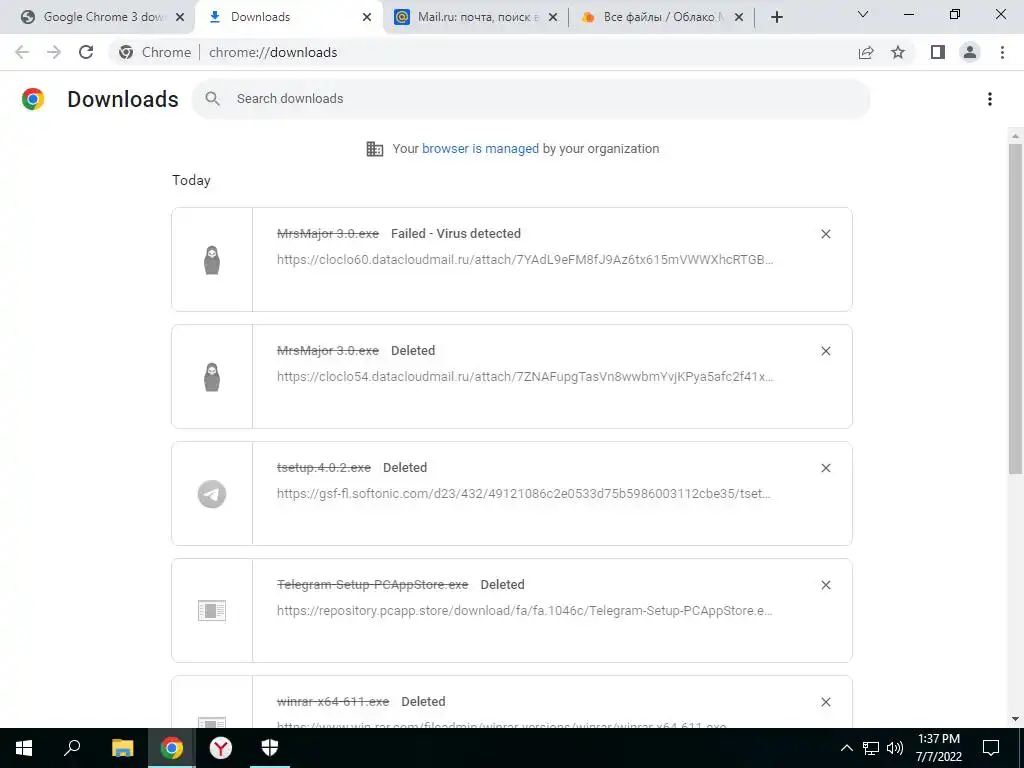Click the Today date heading
The image size is (1024, 768).
(191, 180)
